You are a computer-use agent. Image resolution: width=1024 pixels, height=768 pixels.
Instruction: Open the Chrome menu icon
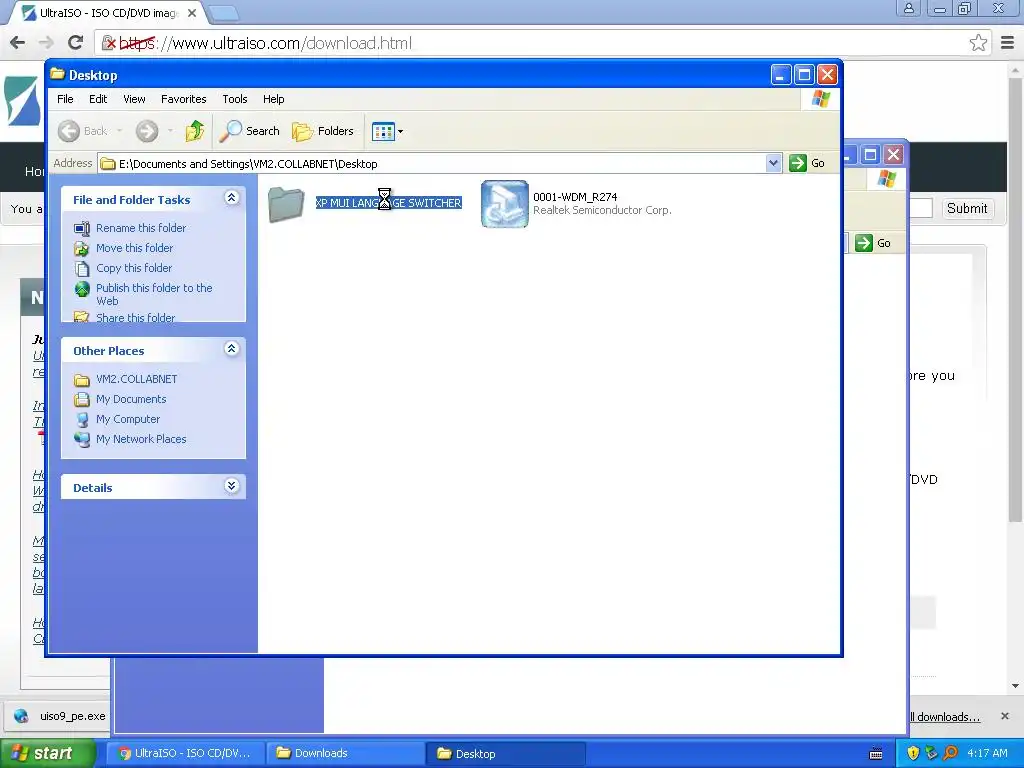[x=1007, y=43]
